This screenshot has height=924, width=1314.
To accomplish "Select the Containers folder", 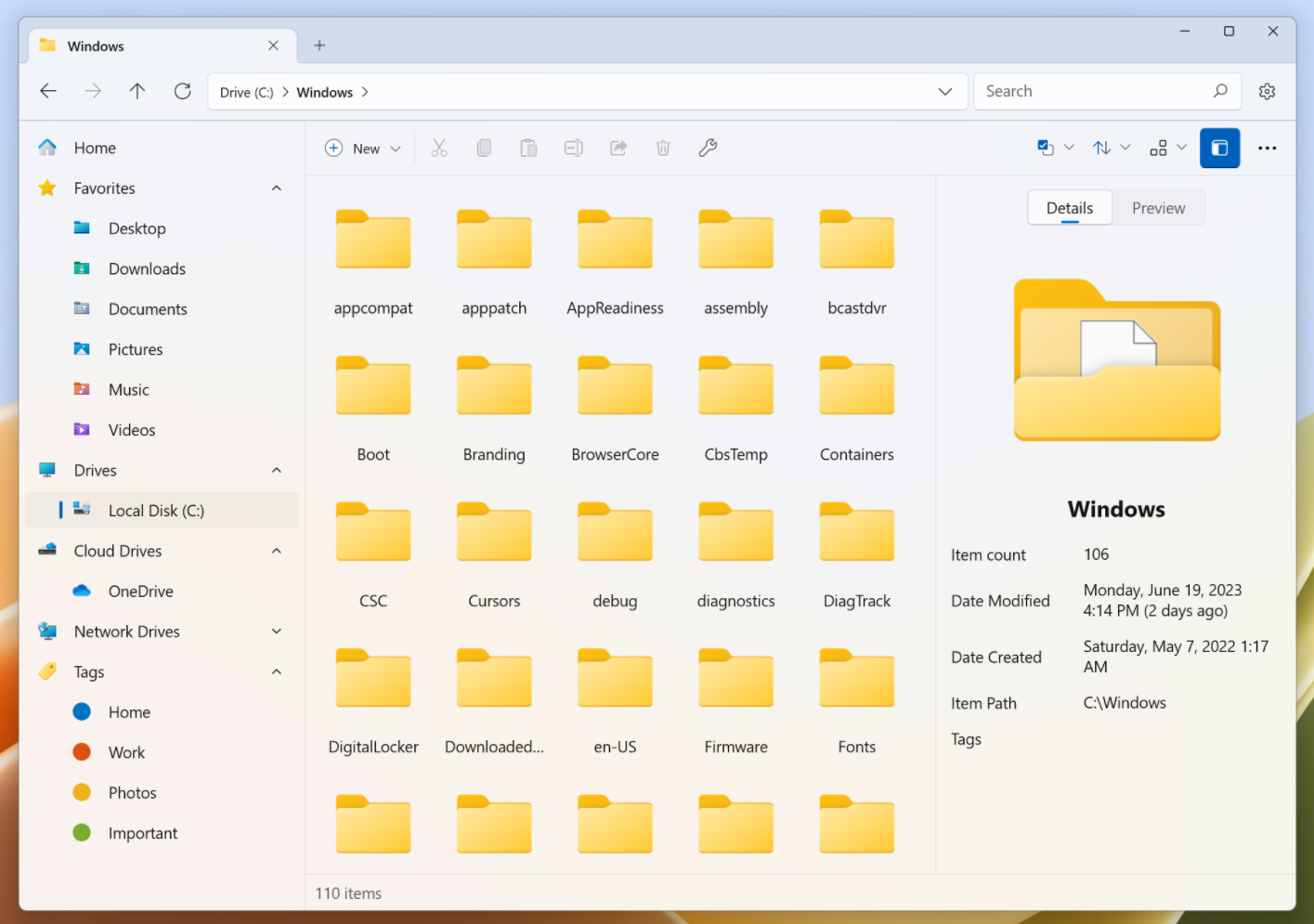I will pos(856,410).
